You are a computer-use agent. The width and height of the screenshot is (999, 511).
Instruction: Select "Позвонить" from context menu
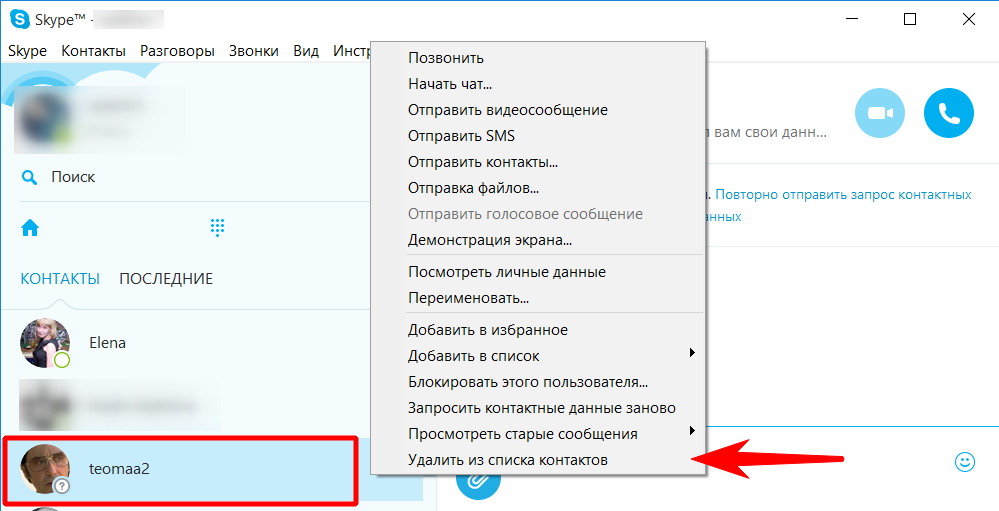click(445, 58)
